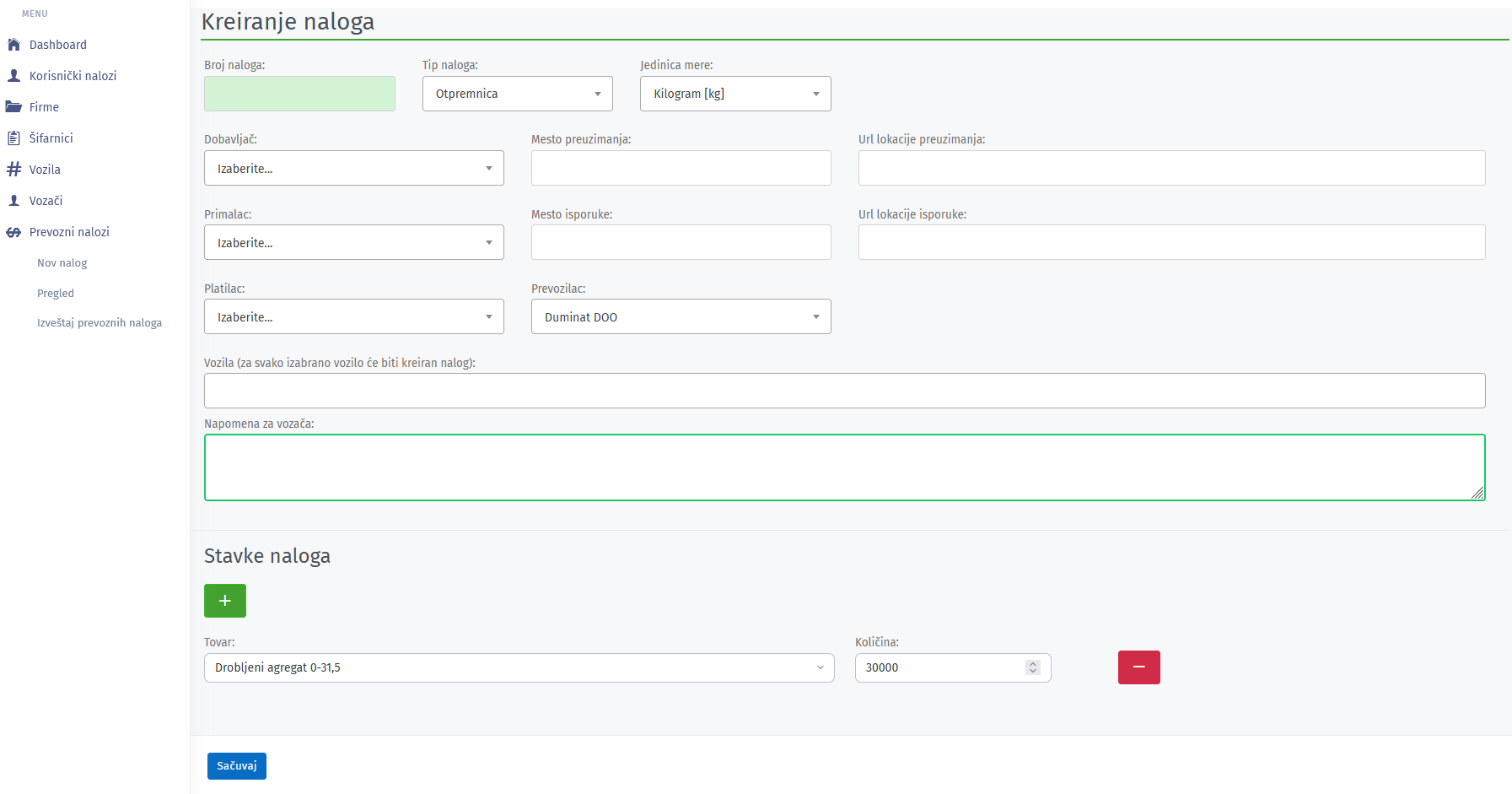The height and width of the screenshot is (794, 1512).
Task: Add a new stavka with green plus button
Action: click(x=225, y=601)
